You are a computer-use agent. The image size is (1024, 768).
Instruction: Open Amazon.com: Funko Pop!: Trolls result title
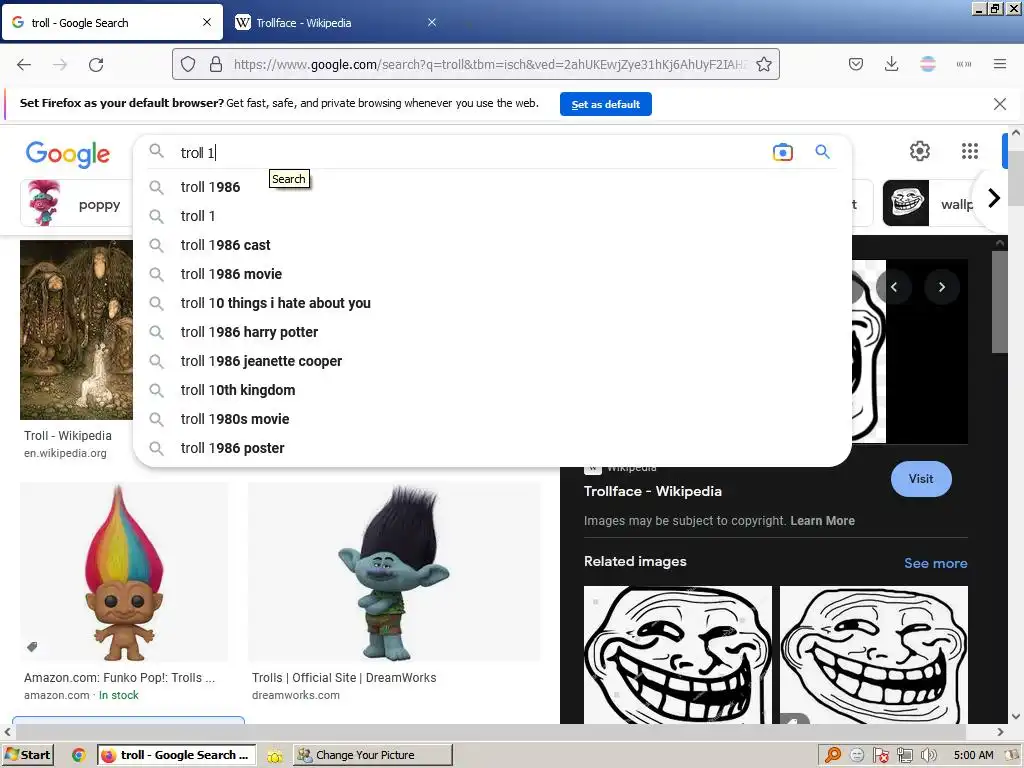coord(120,678)
